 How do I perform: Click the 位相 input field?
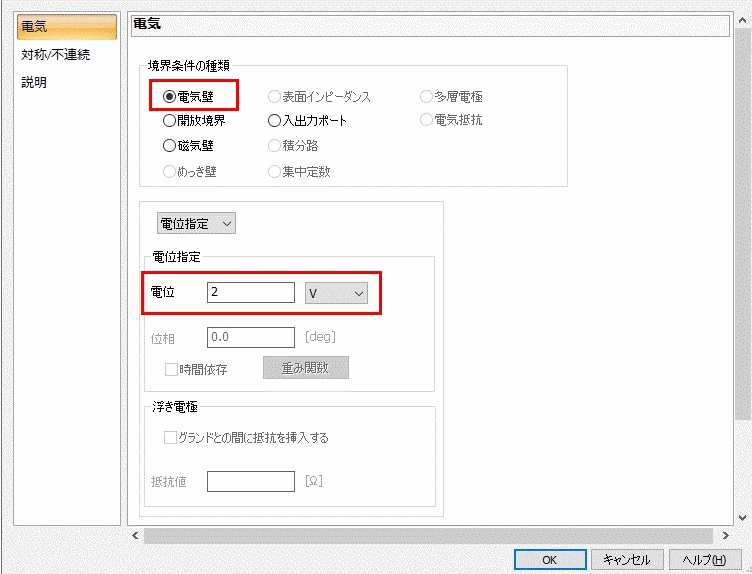coord(250,338)
